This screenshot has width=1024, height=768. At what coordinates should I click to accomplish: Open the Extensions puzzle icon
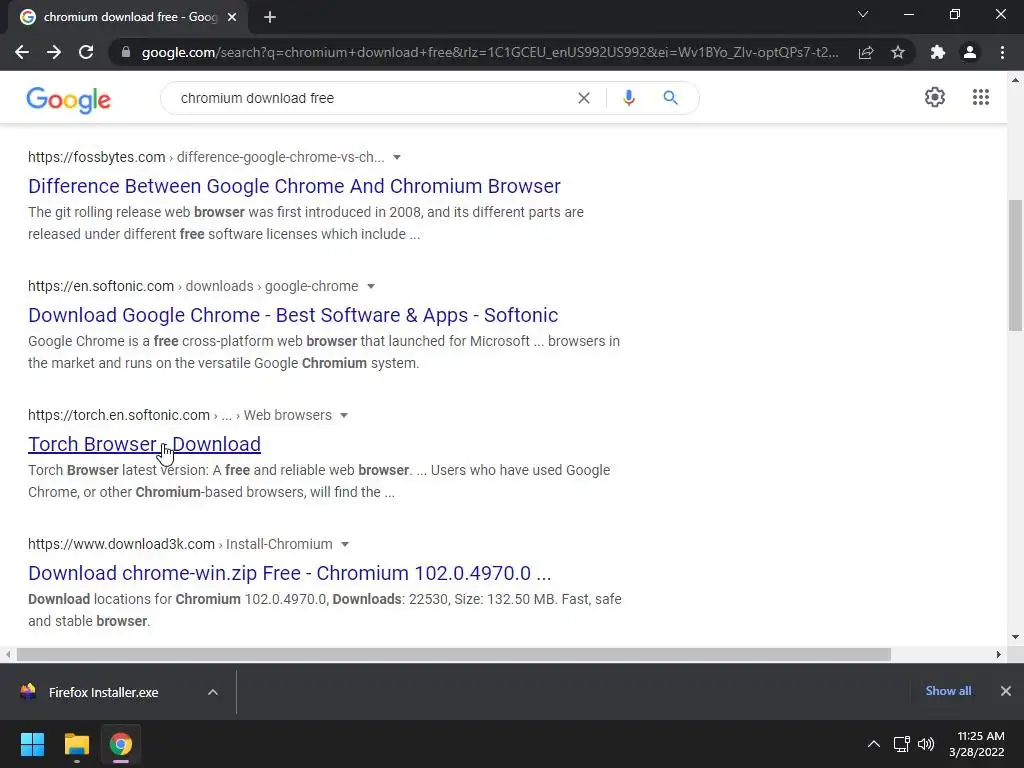click(x=938, y=52)
